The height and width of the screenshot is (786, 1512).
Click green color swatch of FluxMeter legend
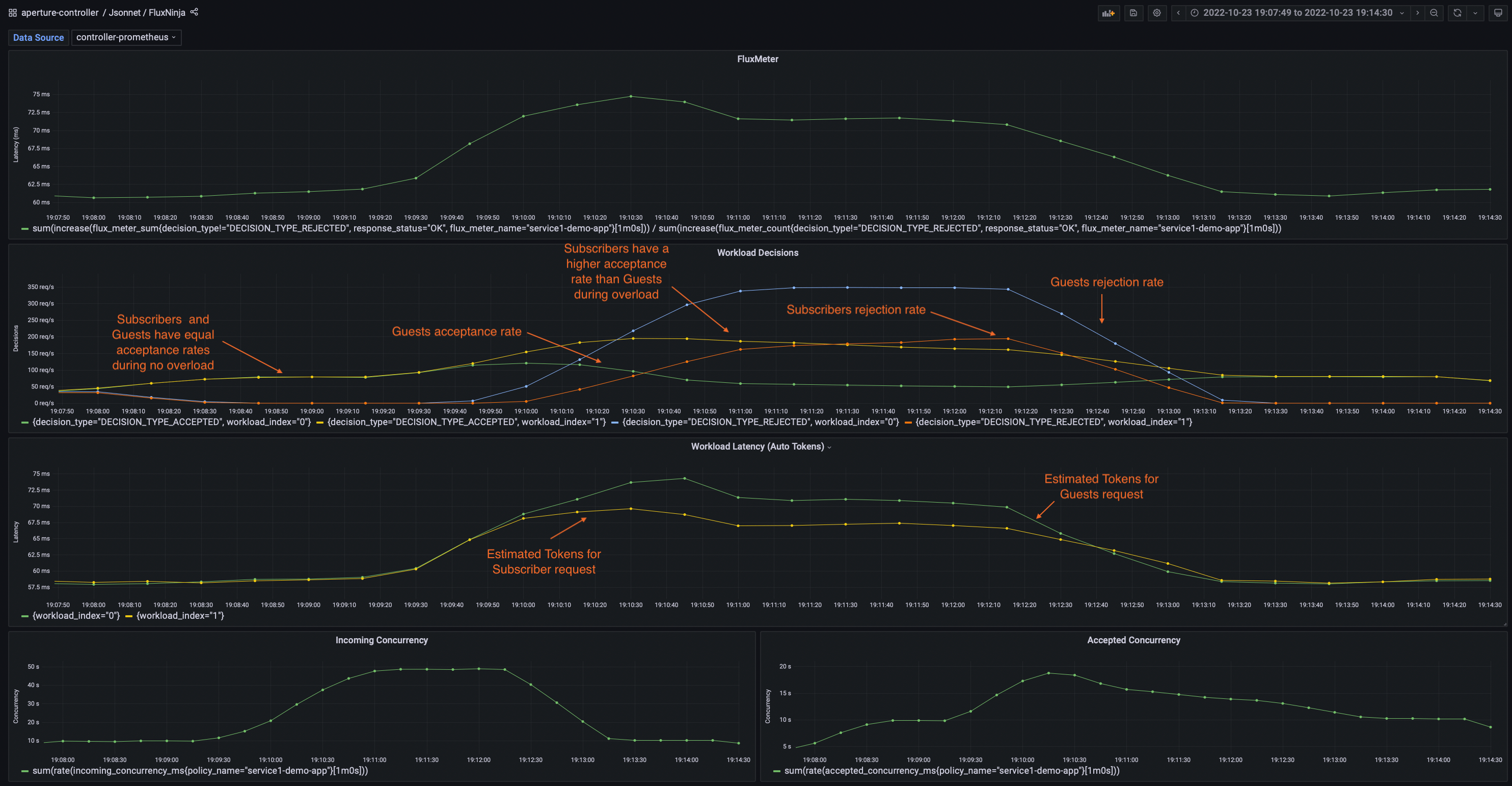click(x=25, y=229)
